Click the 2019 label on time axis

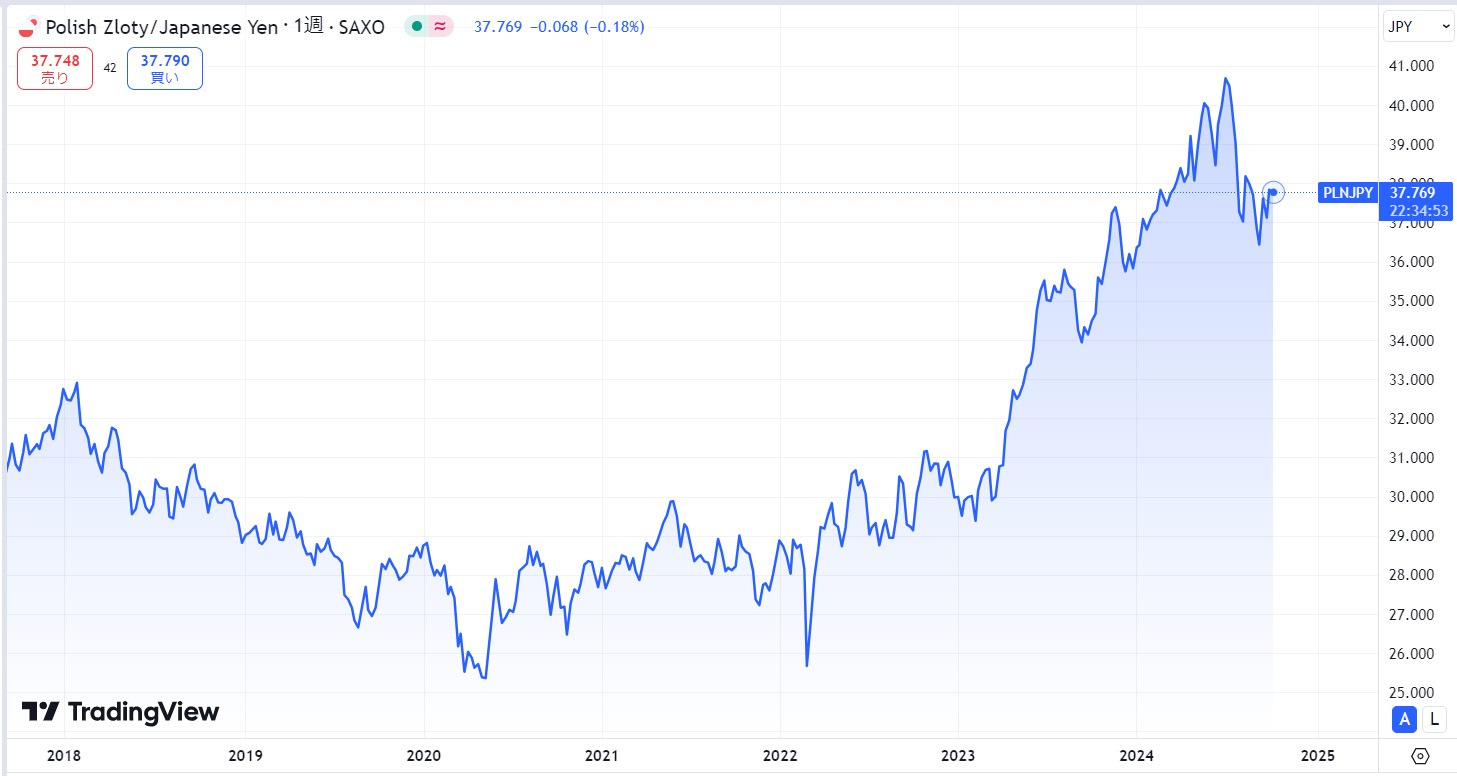click(x=245, y=755)
